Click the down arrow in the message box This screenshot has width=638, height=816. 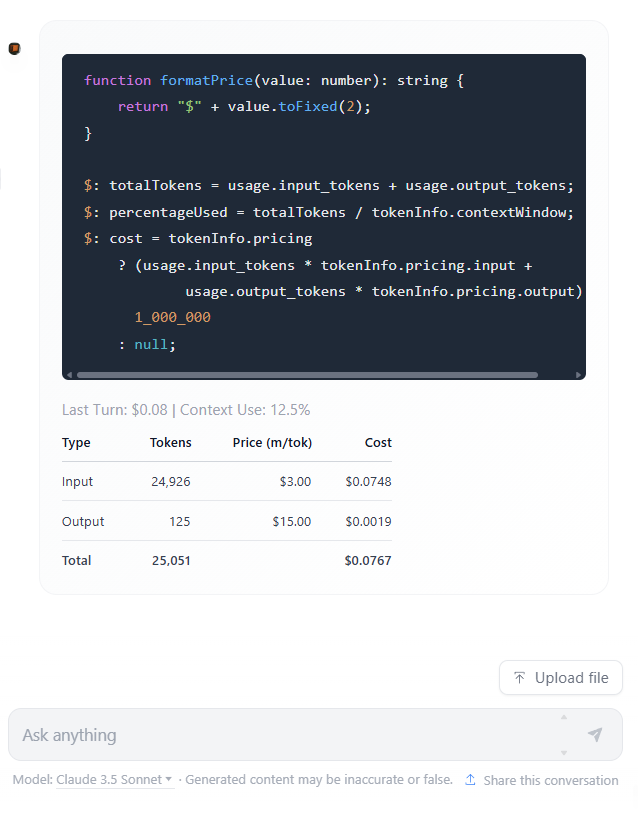563,752
